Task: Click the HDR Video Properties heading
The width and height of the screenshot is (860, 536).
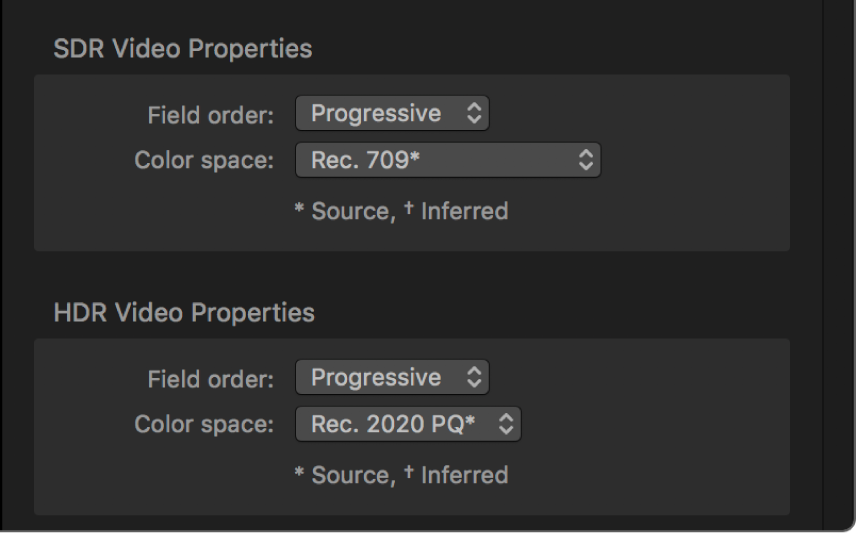Action: (183, 313)
